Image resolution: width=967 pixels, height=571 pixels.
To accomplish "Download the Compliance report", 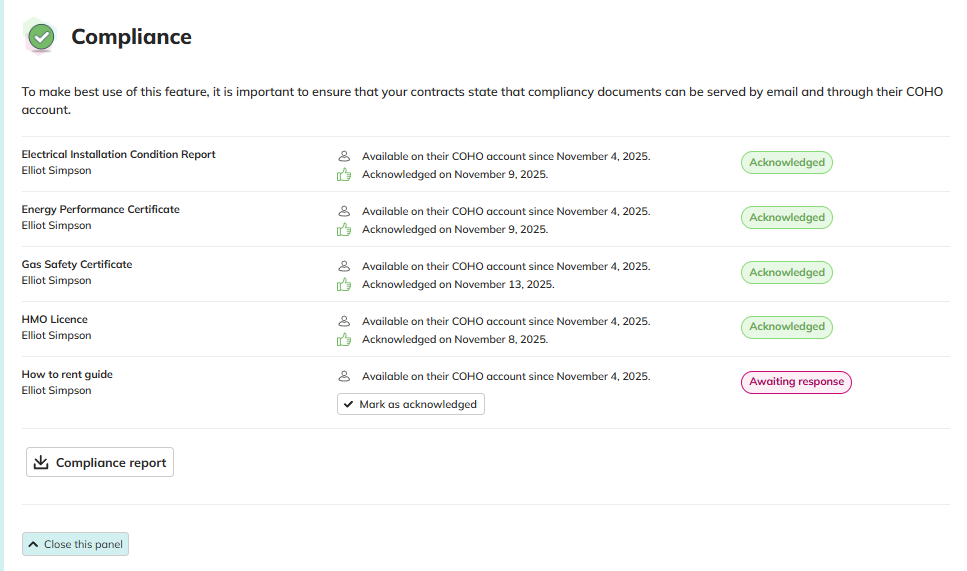I will 100,463.
